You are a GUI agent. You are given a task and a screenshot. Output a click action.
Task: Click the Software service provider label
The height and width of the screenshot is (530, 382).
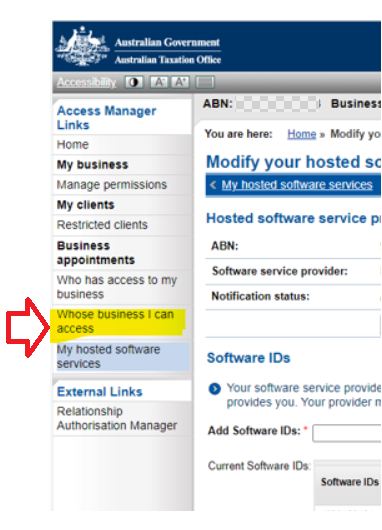coord(280,271)
